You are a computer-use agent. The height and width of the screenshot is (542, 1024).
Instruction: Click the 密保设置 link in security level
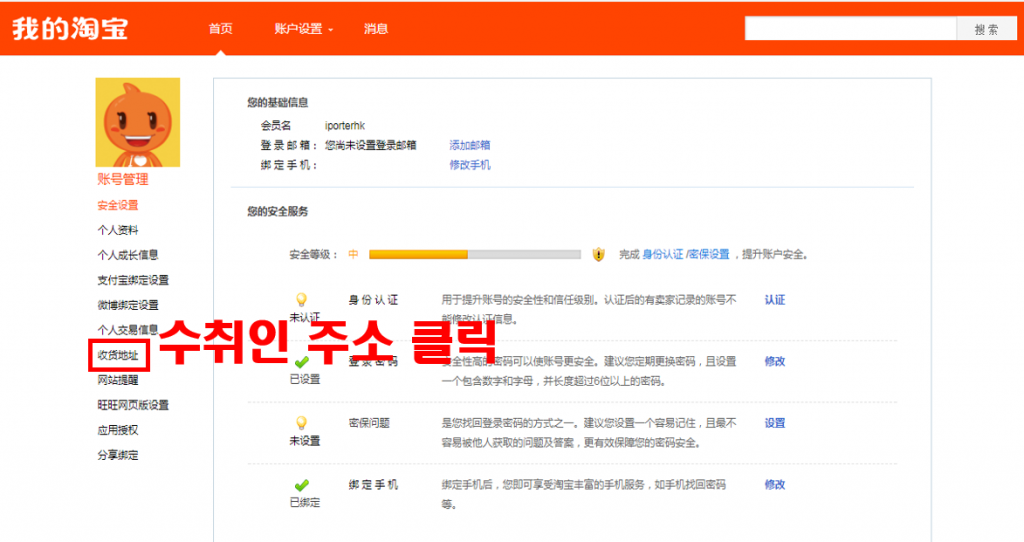[709, 254]
